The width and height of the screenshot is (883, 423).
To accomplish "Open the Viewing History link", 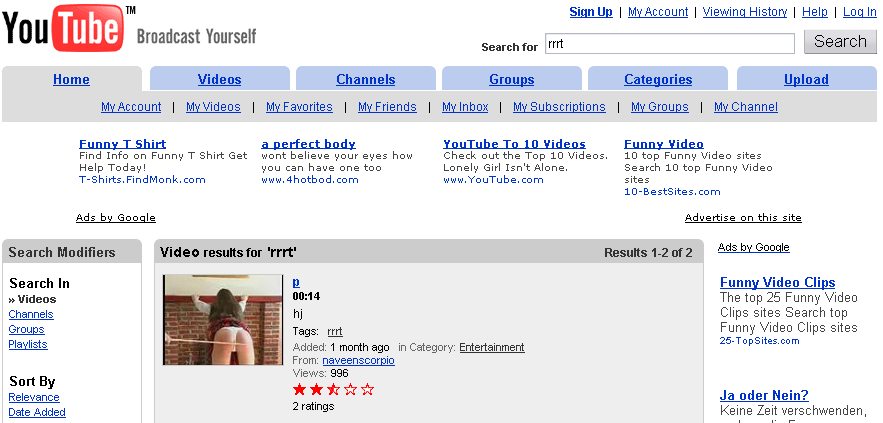I will (744, 12).
